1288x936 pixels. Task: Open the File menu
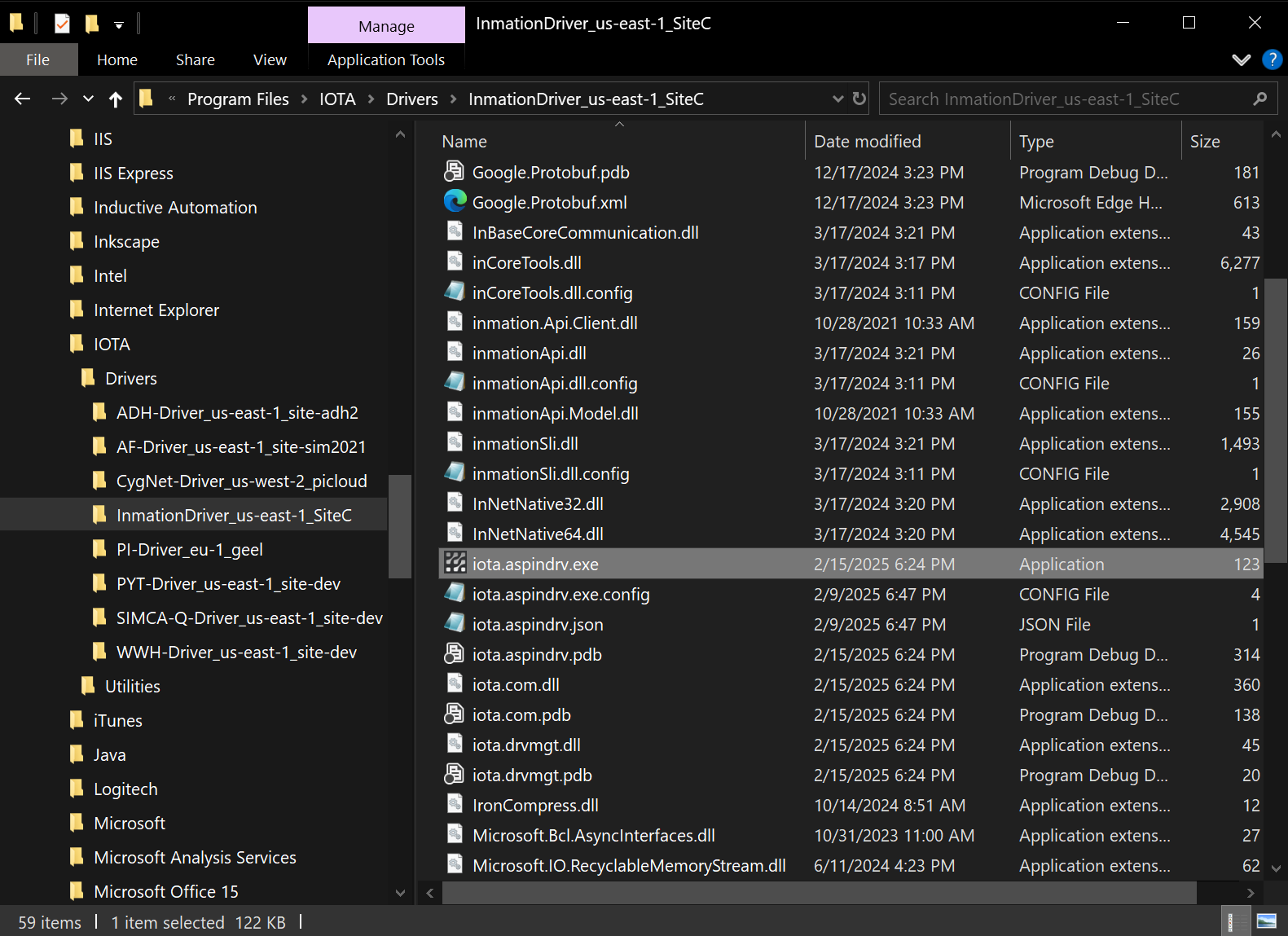tap(38, 59)
